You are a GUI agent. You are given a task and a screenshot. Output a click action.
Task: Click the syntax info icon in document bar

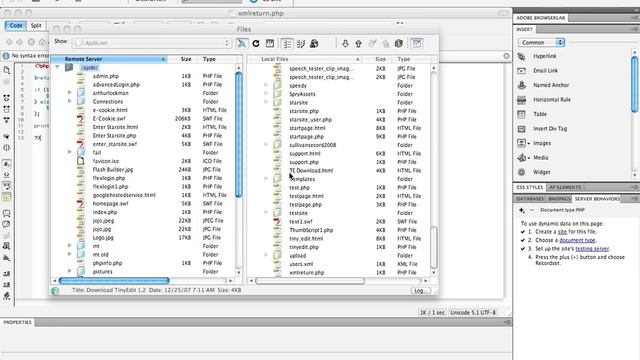[6, 56]
